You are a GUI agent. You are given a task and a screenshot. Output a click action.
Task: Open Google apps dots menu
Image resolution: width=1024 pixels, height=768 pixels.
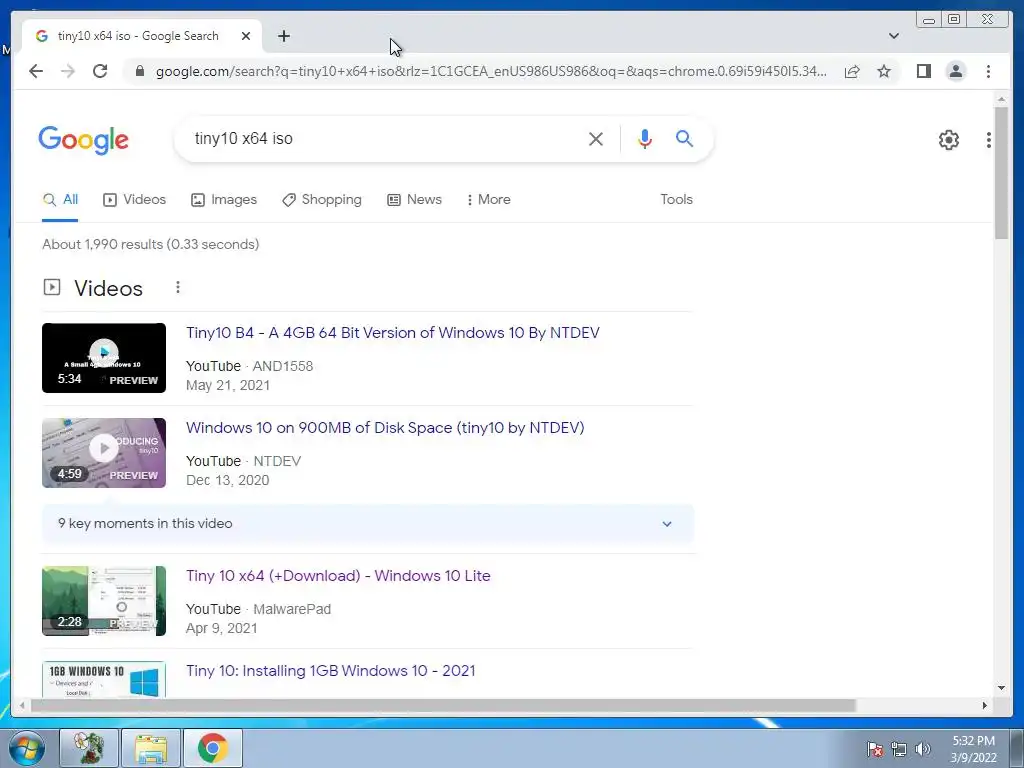click(989, 140)
